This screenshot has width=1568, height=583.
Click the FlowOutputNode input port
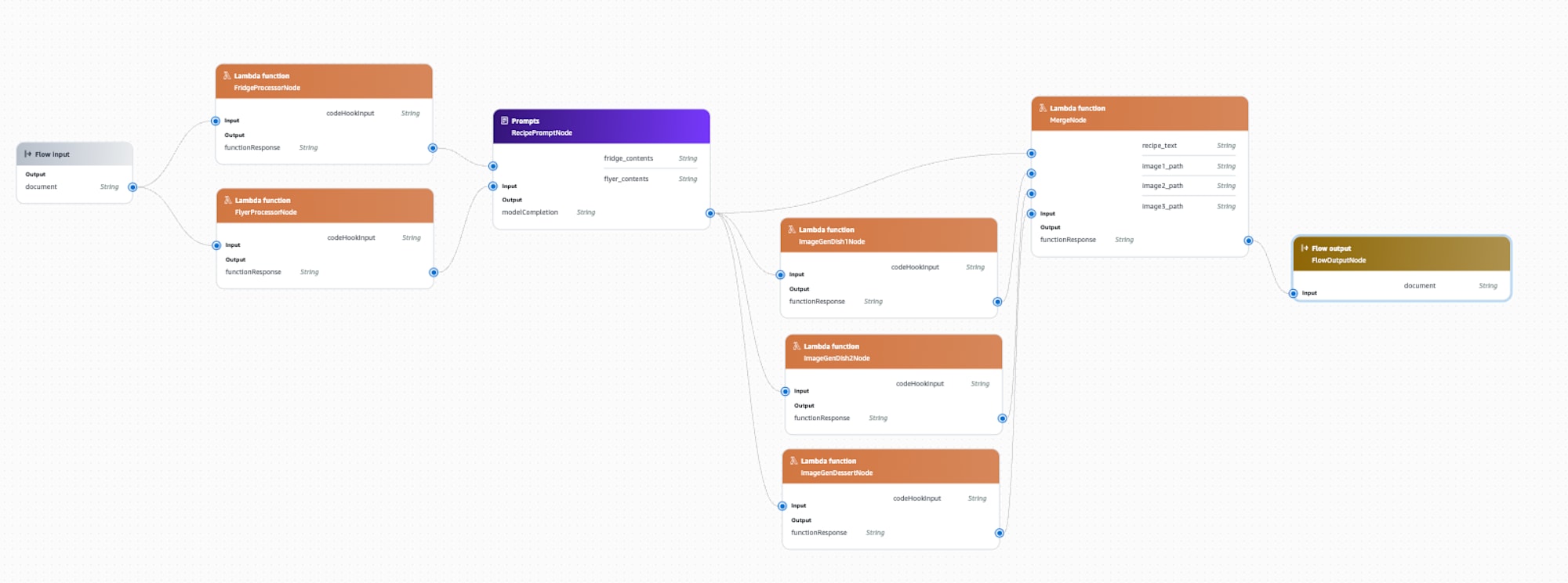1293,293
